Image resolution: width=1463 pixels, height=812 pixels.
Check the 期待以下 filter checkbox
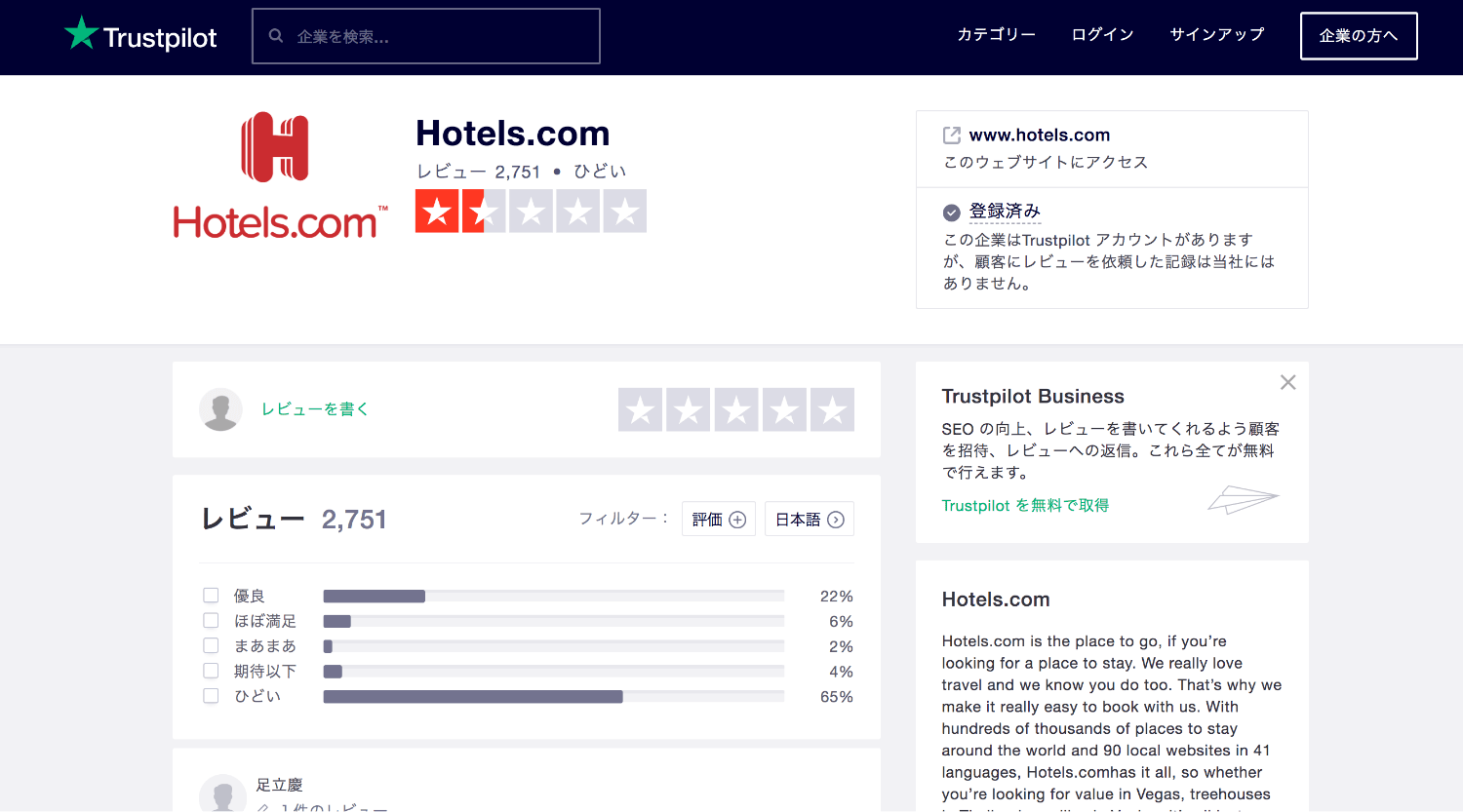pyautogui.click(x=211, y=671)
